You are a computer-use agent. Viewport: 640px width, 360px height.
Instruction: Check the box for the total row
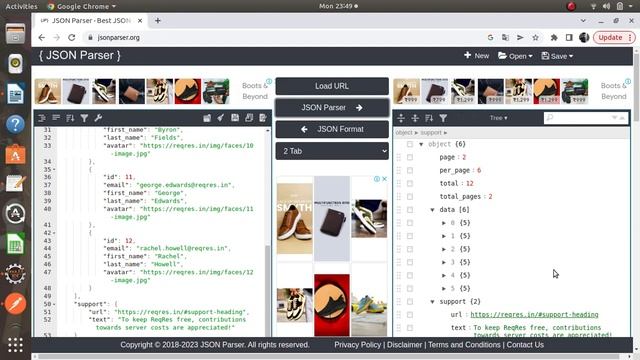[410, 183]
